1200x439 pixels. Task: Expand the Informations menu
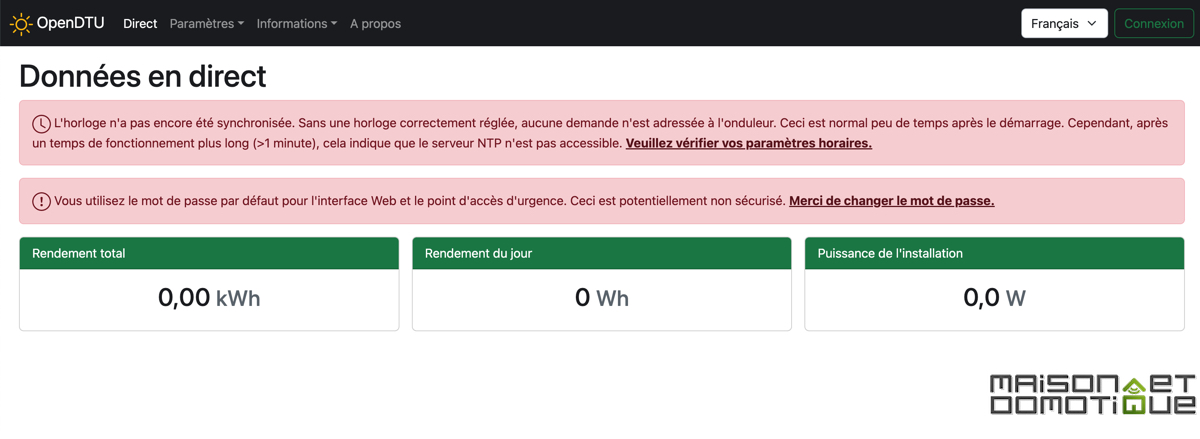[x=297, y=23]
